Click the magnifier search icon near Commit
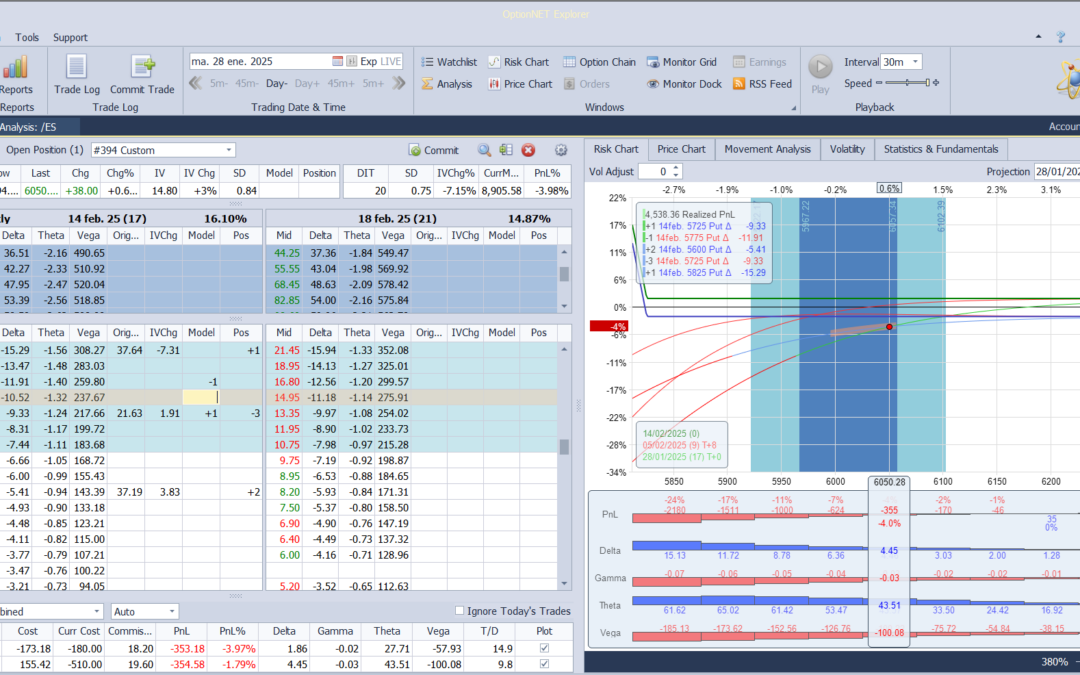Image resolution: width=1080 pixels, height=675 pixels. tap(484, 150)
